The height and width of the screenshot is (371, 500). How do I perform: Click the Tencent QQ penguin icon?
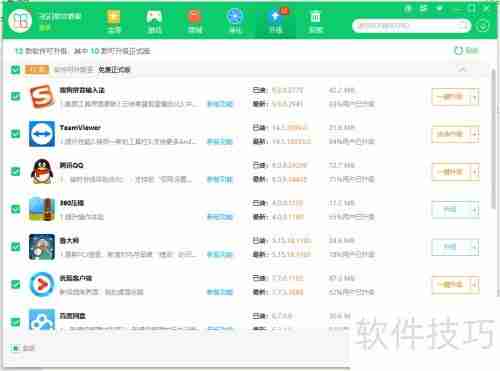pos(42,172)
